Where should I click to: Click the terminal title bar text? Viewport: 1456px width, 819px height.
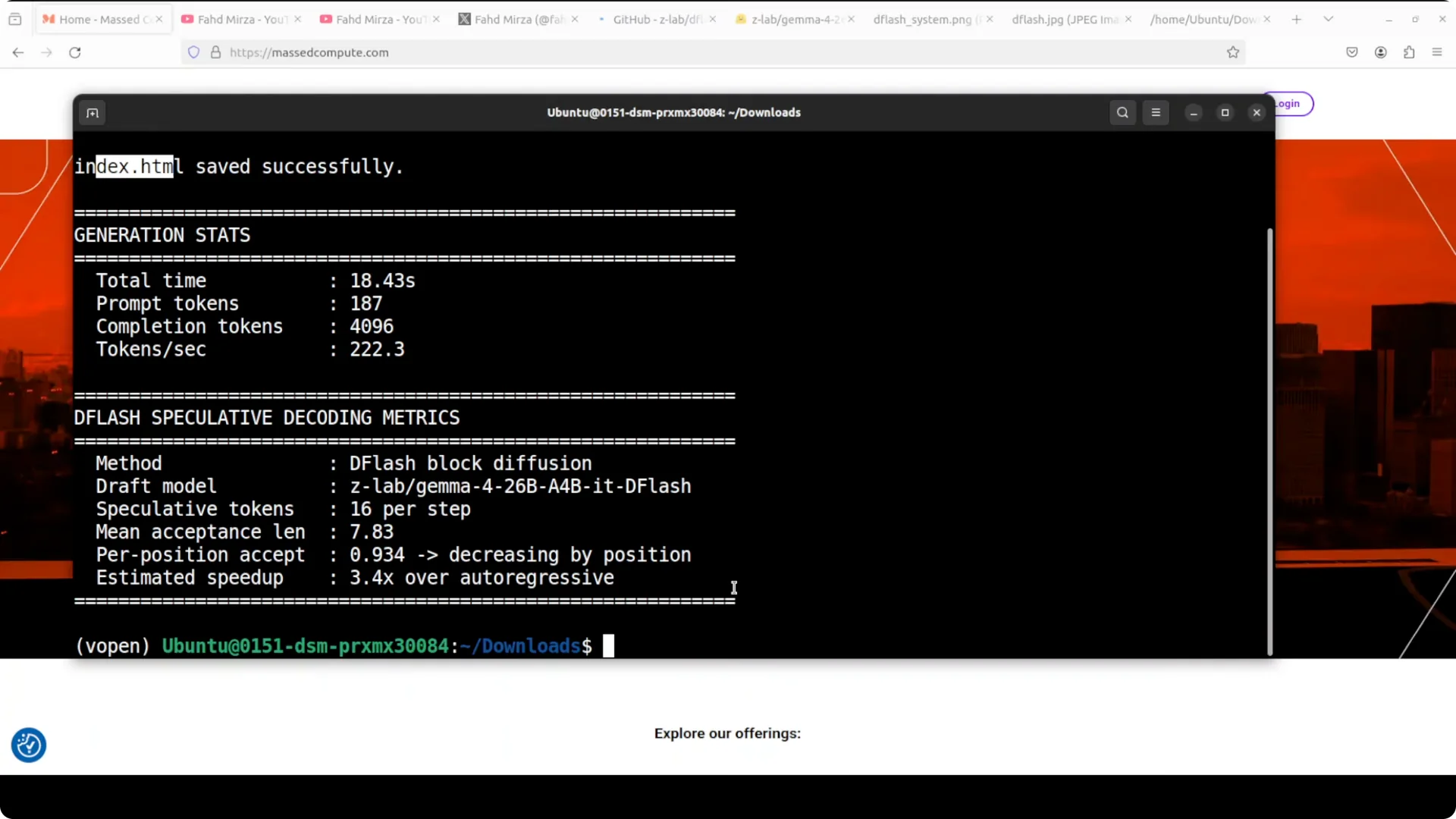pos(673,112)
